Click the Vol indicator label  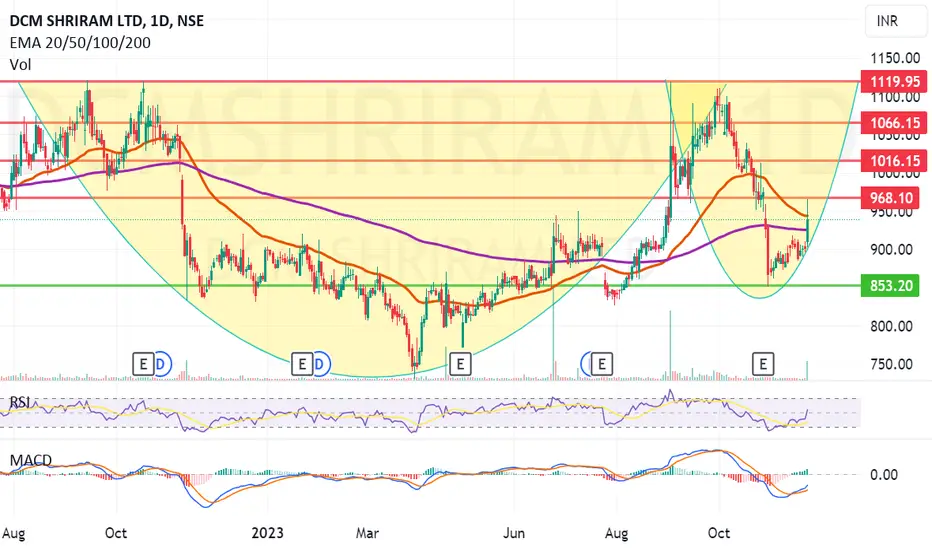[20, 65]
